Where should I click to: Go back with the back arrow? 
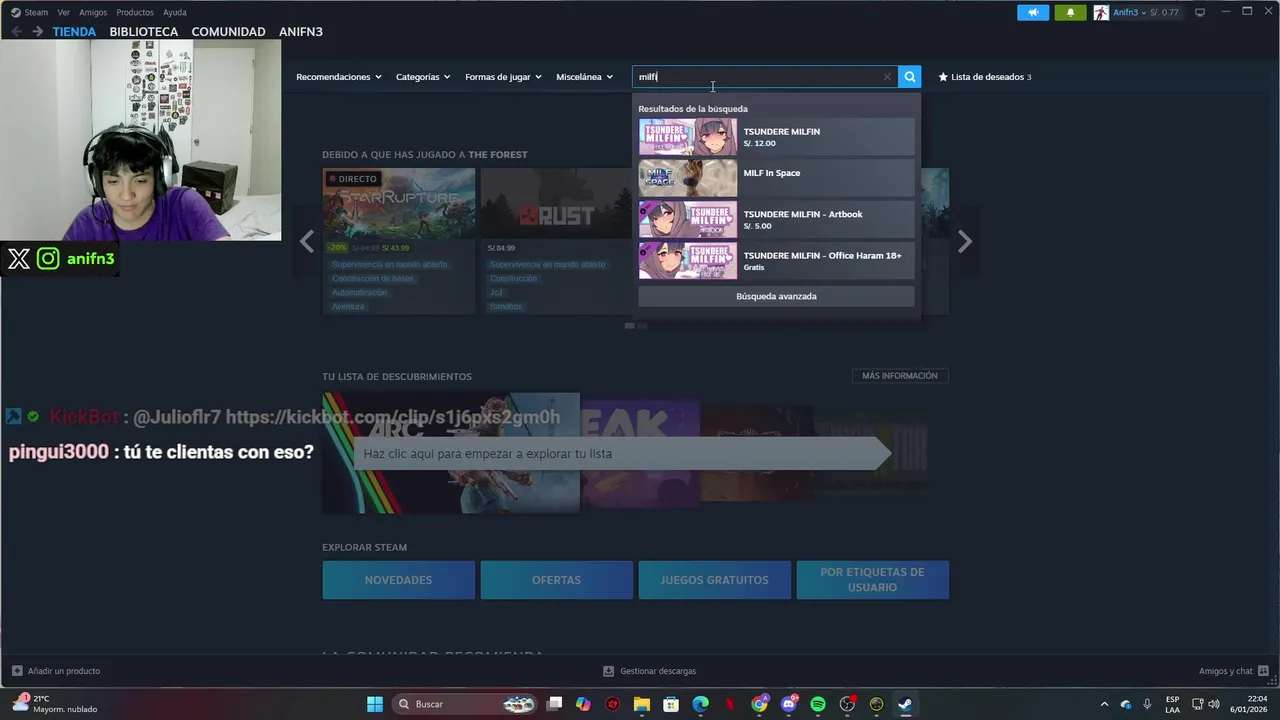click(x=16, y=32)
